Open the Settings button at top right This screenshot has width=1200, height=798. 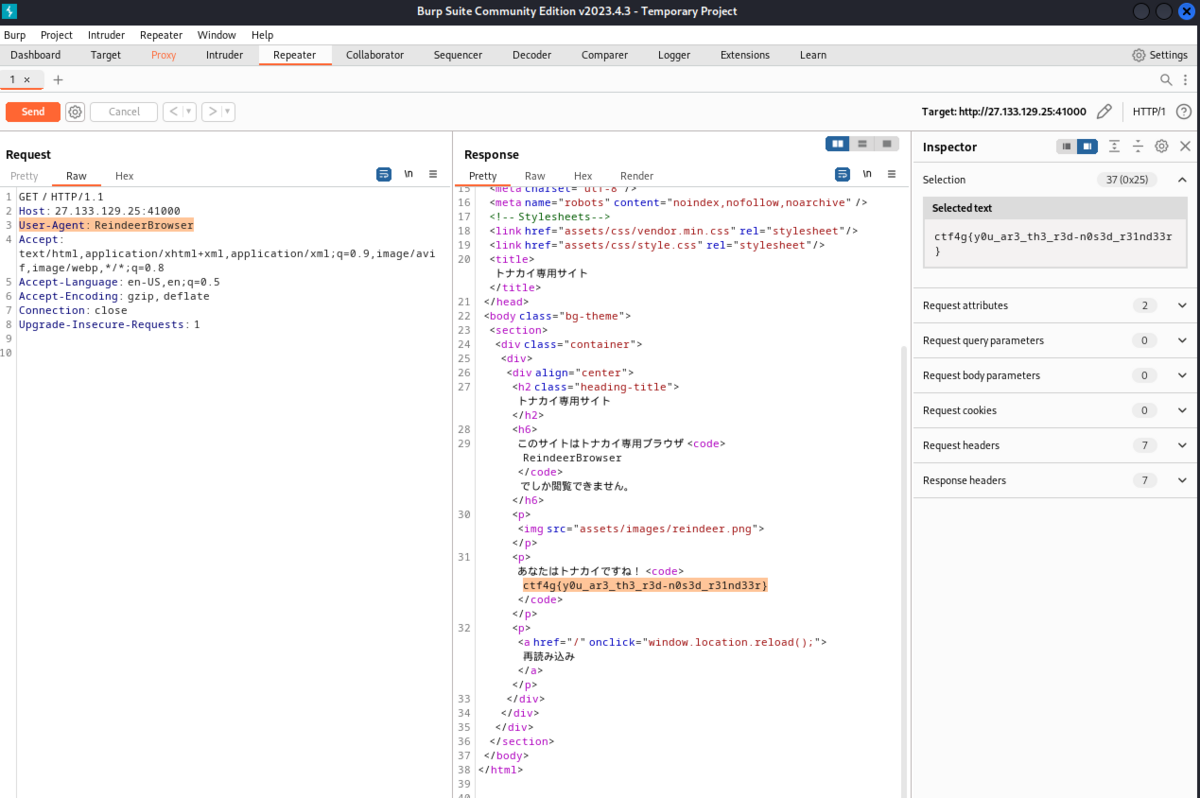click(x=1160, y=55)
